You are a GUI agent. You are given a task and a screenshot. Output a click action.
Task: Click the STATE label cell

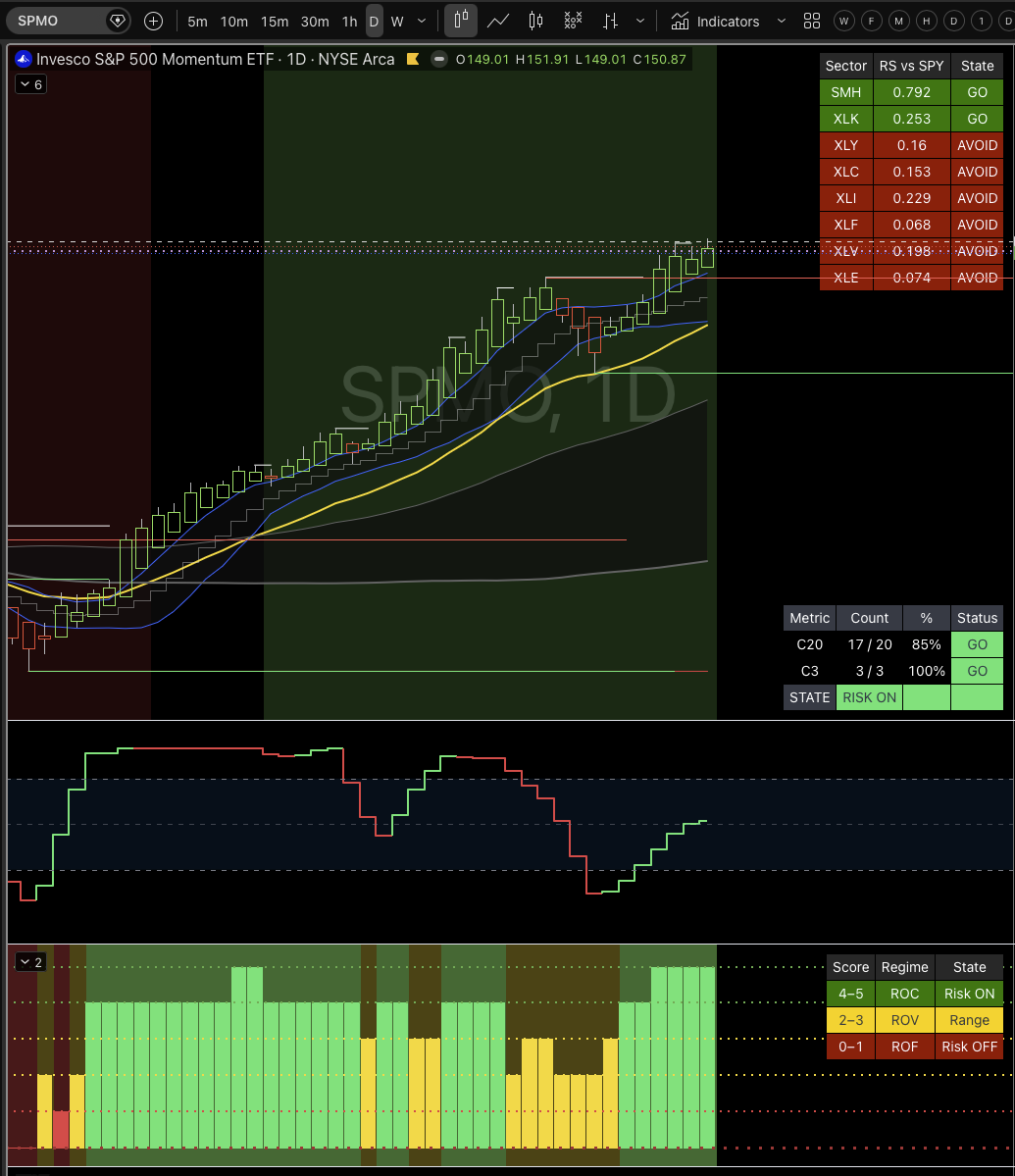point(810,697)
